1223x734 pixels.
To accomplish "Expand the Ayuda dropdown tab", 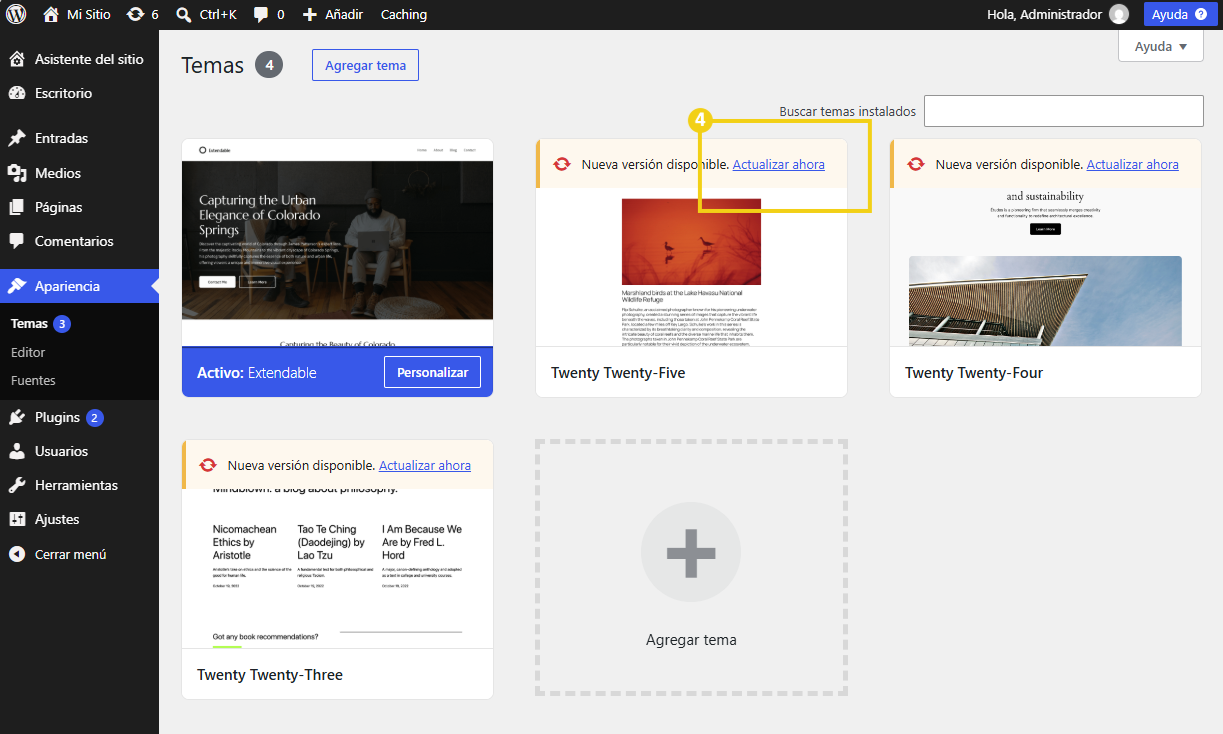I will coord(1160,46).
